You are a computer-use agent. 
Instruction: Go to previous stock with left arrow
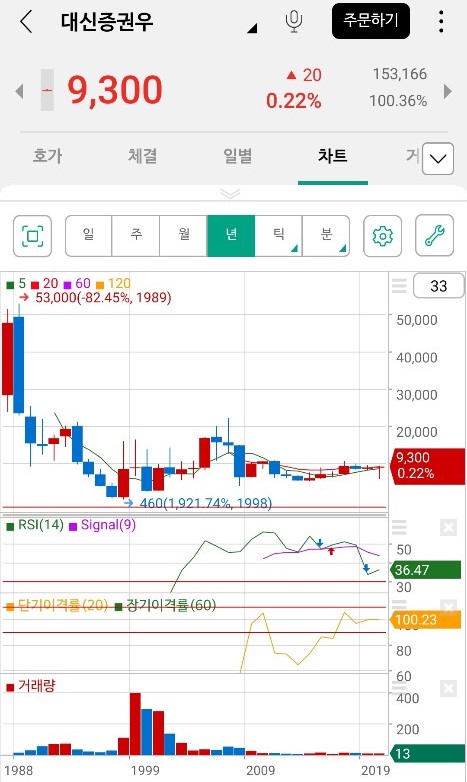tap(19, 91)
